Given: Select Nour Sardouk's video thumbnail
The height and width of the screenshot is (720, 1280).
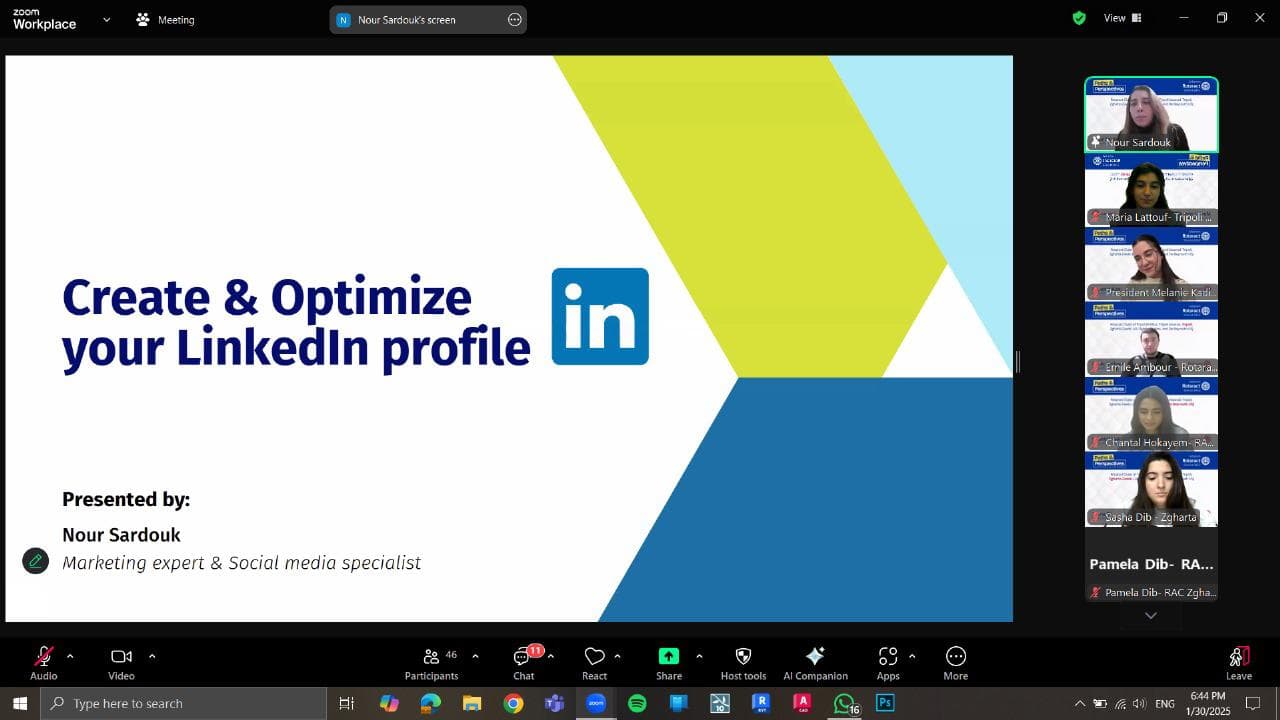Looking at the screenshot, I should pos(1151,114).
